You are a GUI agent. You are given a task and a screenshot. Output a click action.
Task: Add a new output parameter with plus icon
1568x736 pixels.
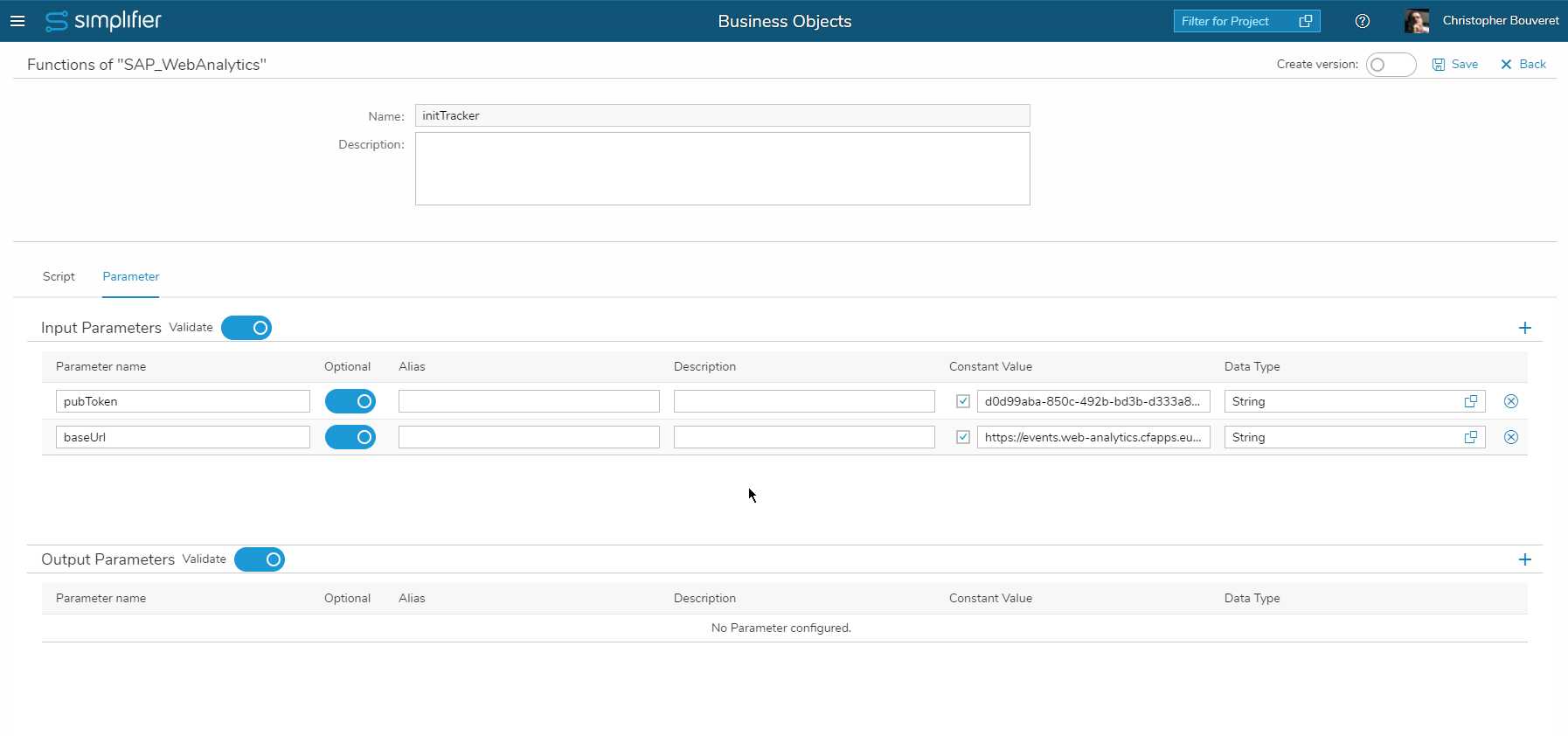[x=1525, y=559]
